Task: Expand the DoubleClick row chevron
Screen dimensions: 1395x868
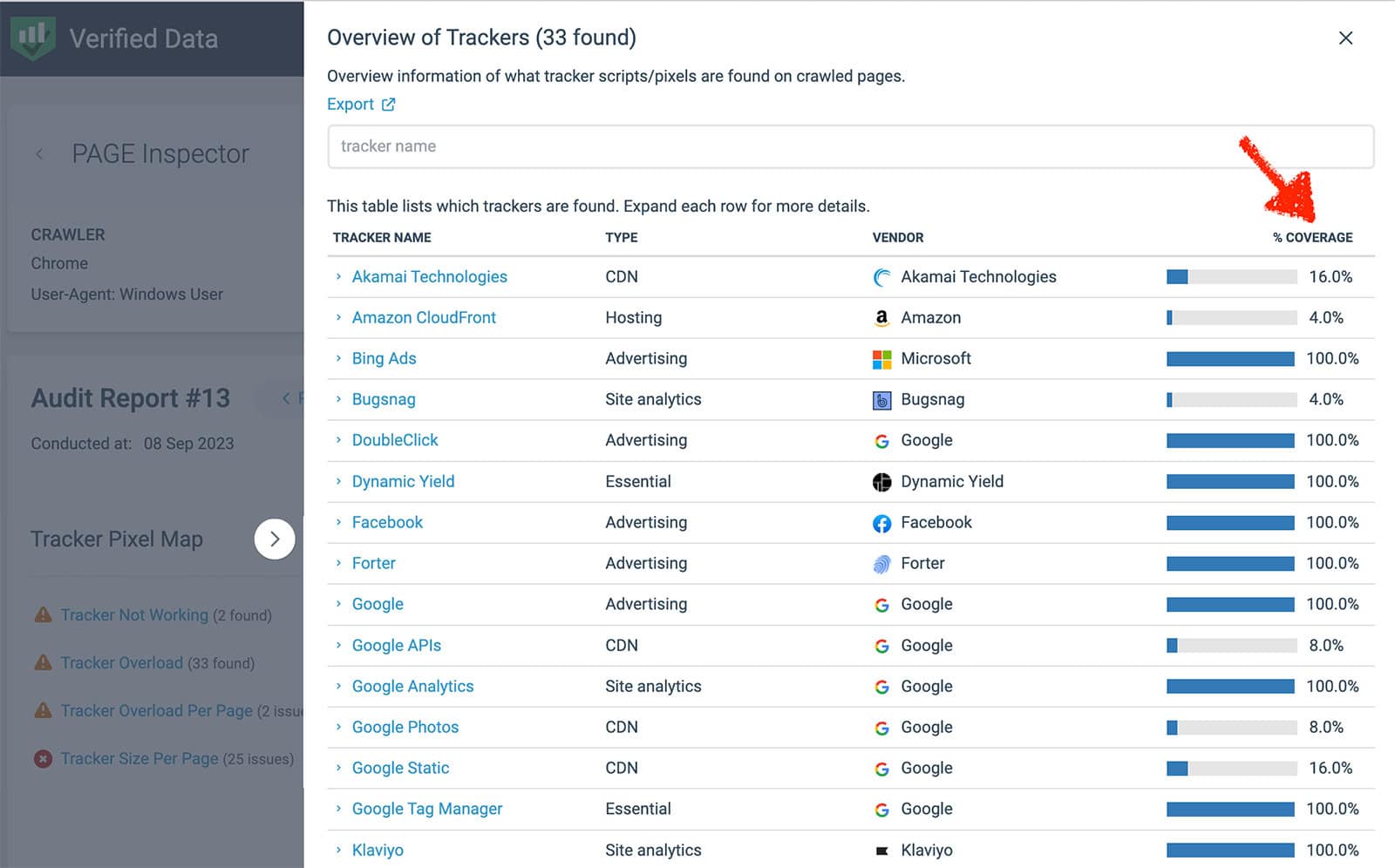Action: (x=338, y=440)
